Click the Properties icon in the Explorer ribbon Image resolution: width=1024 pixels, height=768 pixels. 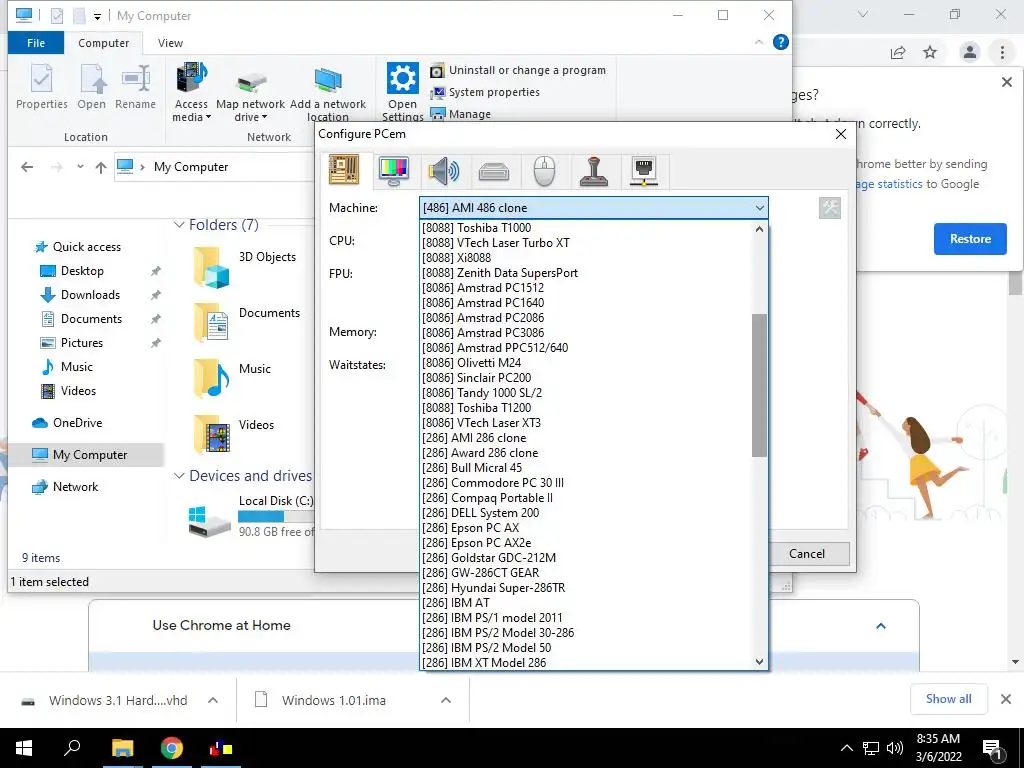41,80
